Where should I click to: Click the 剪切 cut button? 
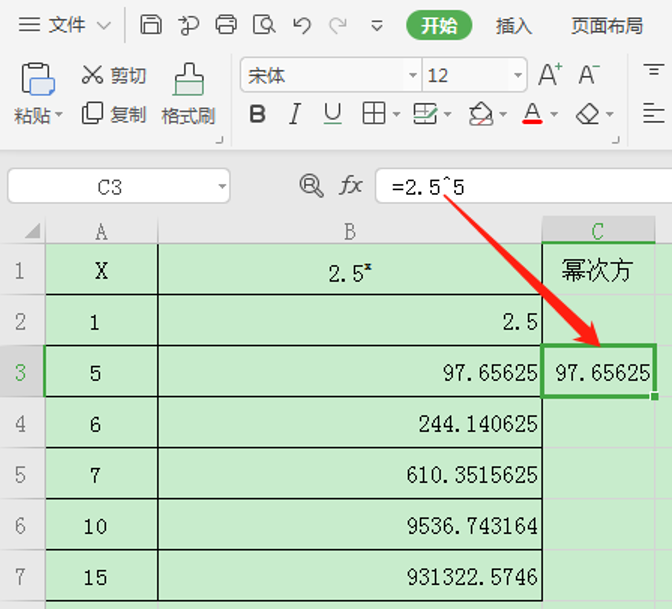(114, 75)
